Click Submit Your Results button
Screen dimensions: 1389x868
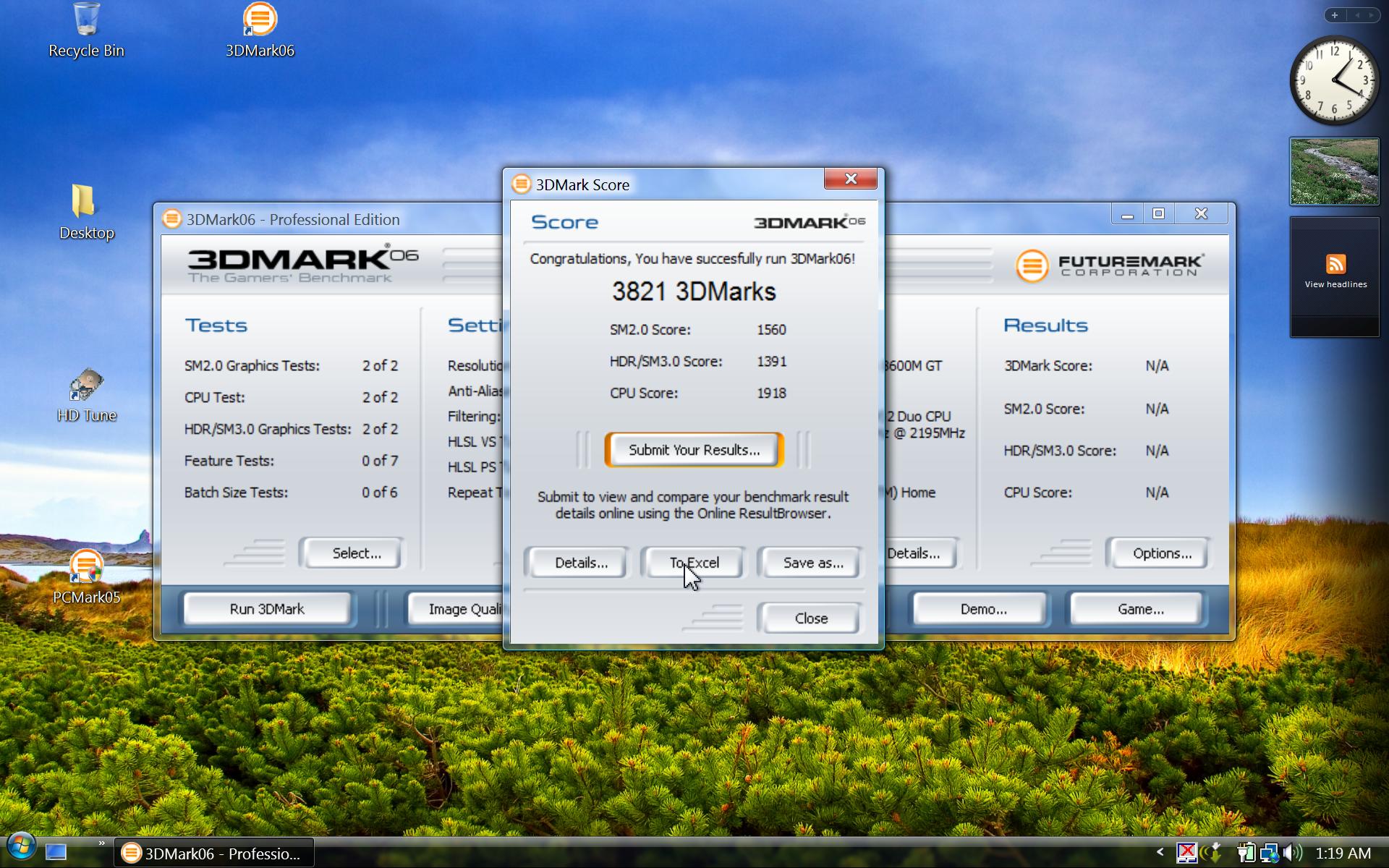point(694,450)
